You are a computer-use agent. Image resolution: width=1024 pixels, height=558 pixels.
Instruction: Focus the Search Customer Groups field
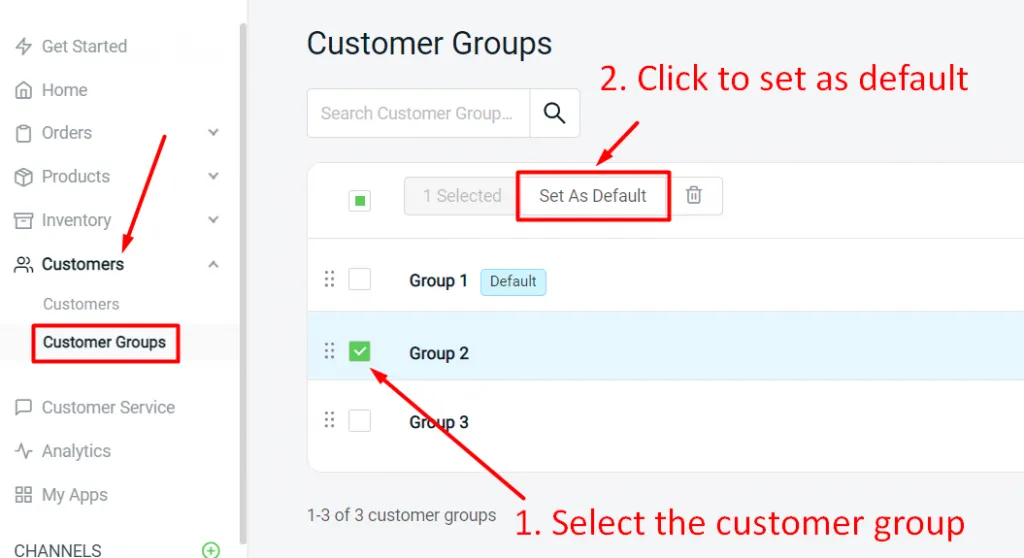click(x=417, y=113)
